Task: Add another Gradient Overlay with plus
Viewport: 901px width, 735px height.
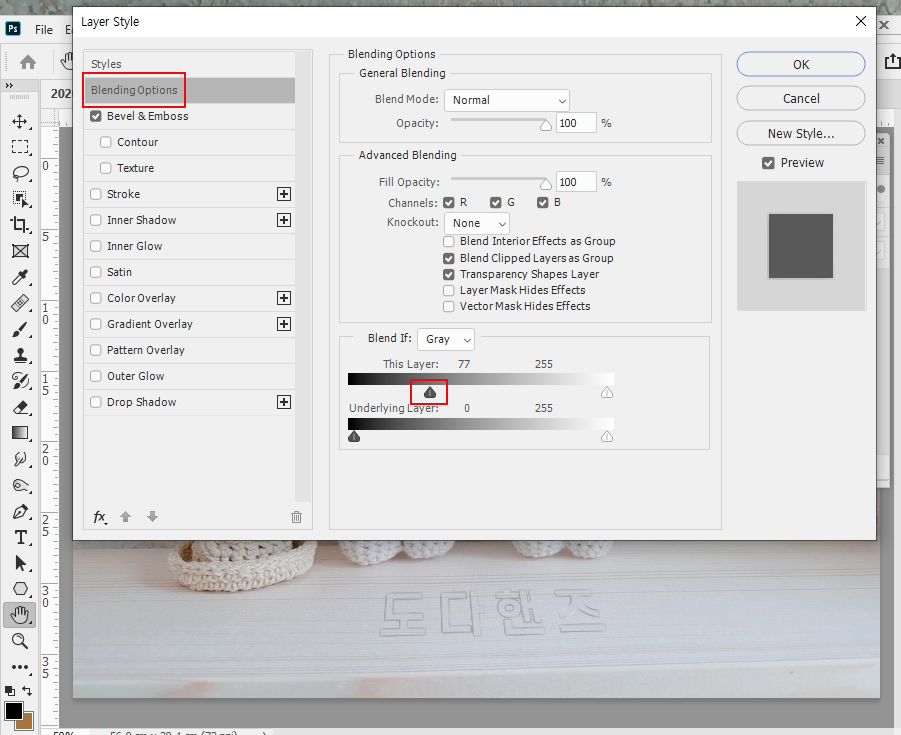Action: 284,324
